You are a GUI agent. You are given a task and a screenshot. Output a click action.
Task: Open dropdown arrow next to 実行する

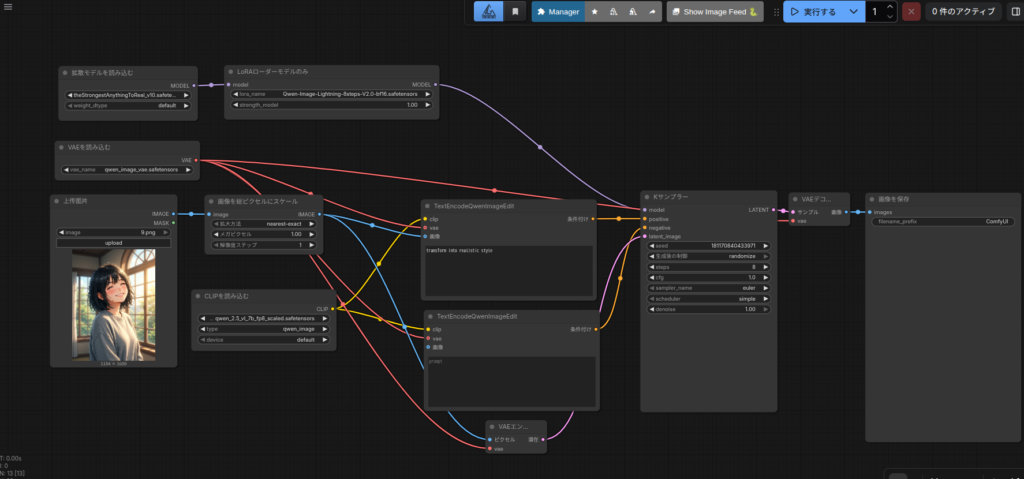[x=853, y=12]
